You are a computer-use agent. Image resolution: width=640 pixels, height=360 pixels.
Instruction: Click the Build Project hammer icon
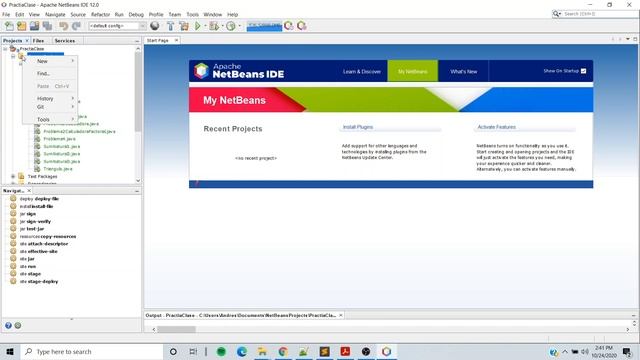click(x=171, y=26)
